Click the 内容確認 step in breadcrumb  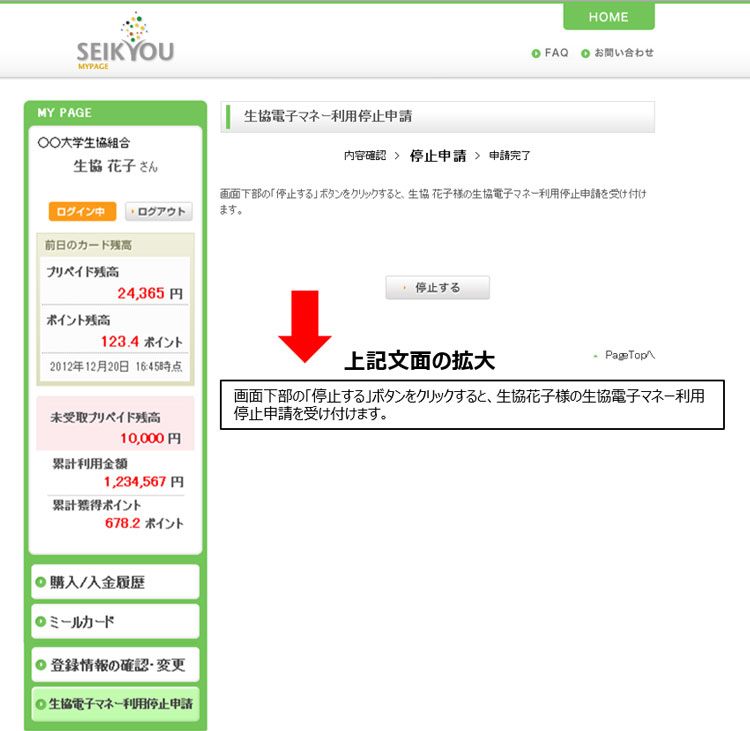coord(365,155)
